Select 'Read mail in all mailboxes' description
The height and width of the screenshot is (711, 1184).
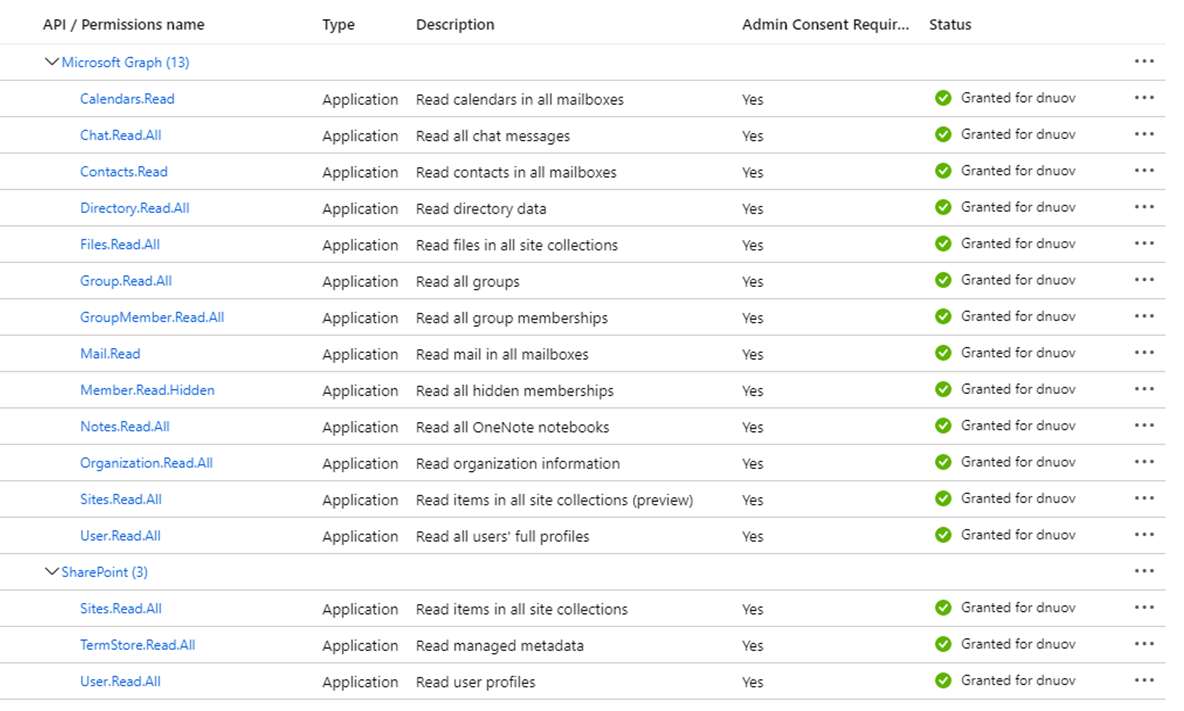tap(502, 354)
